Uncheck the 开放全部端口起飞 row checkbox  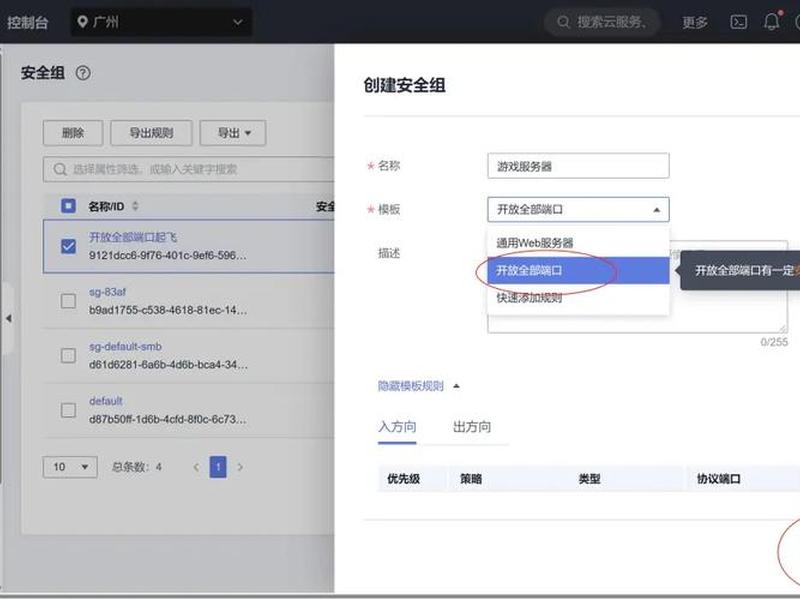[x=68, y=246]
